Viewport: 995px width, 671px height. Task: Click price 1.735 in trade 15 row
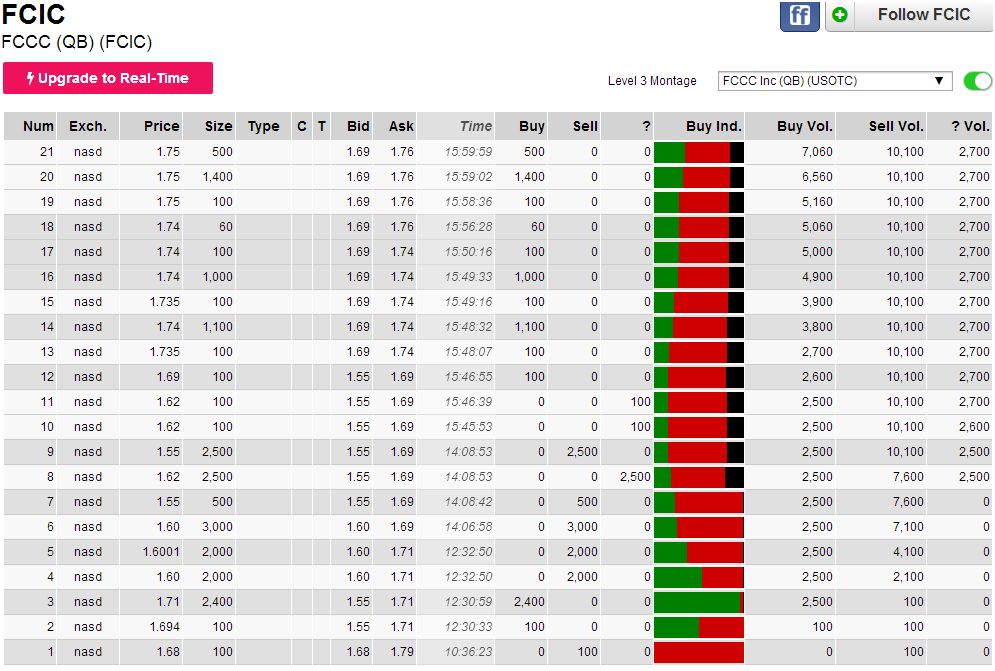(165, 302)
